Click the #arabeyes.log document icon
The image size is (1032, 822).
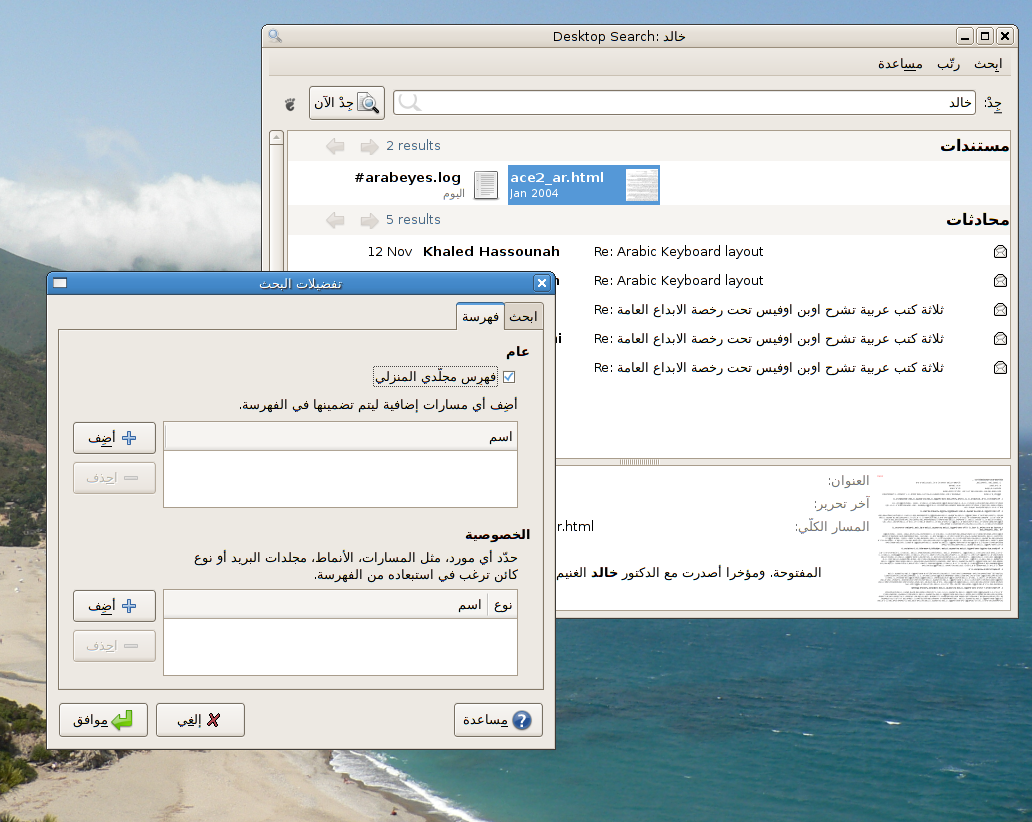[x=486, y=185]
